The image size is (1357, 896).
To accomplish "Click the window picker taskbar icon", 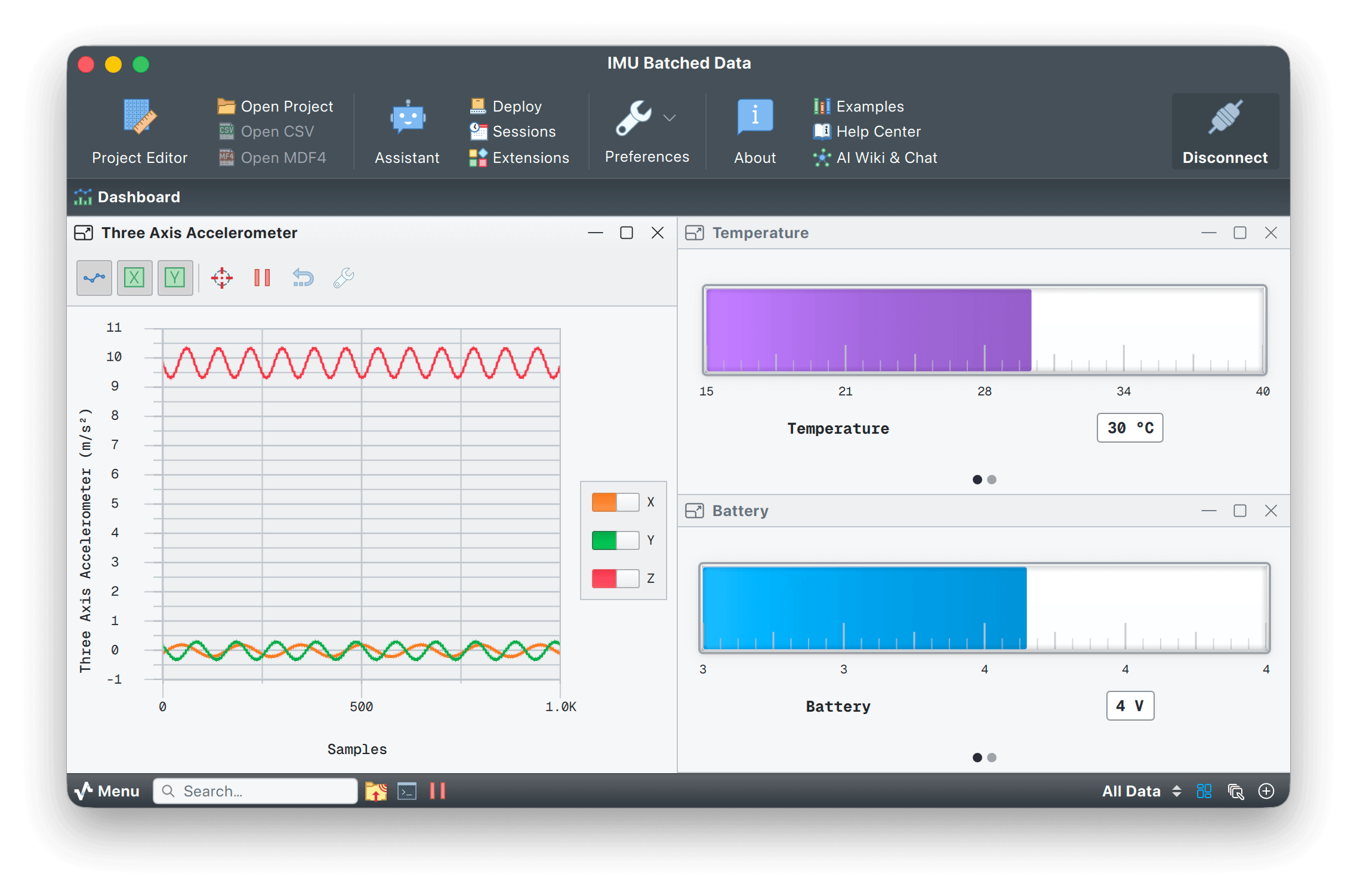I will point(1235,791).
